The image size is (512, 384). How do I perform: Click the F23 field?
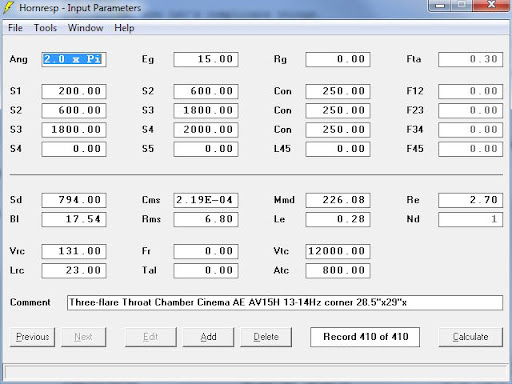point(470,111)
